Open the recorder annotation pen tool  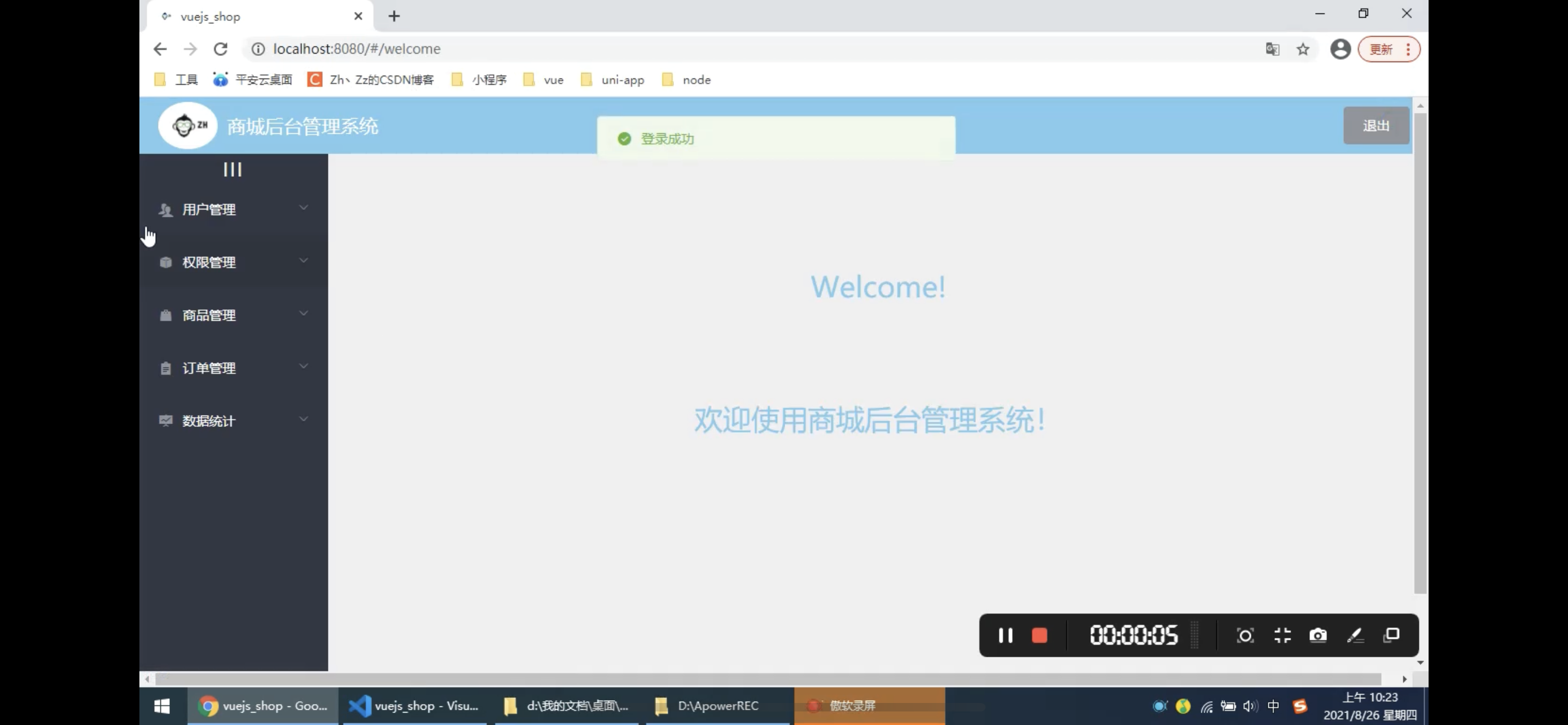(x=1355, y=636)
